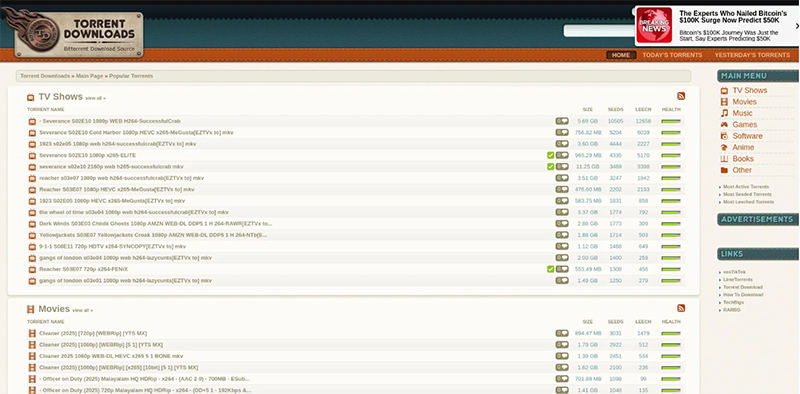Viewport: 800px width, 394px height.
Task: Click TV icon beside 9-1-1 S08E11 row
Action: (x=32, y=247)
